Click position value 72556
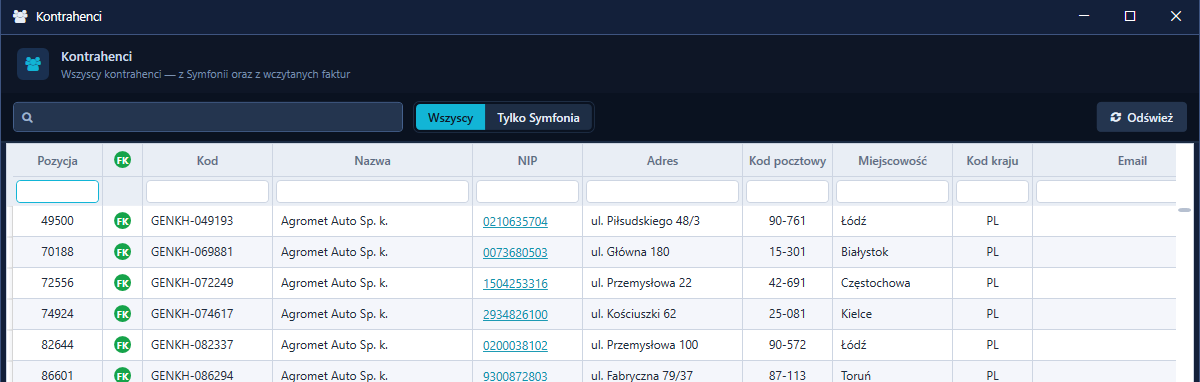 [x=57, y=283]
